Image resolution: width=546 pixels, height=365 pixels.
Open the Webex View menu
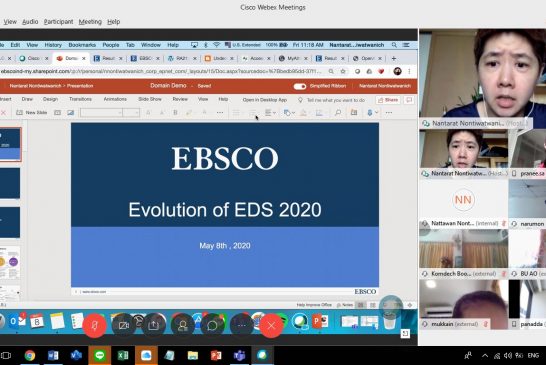(10, 22)
